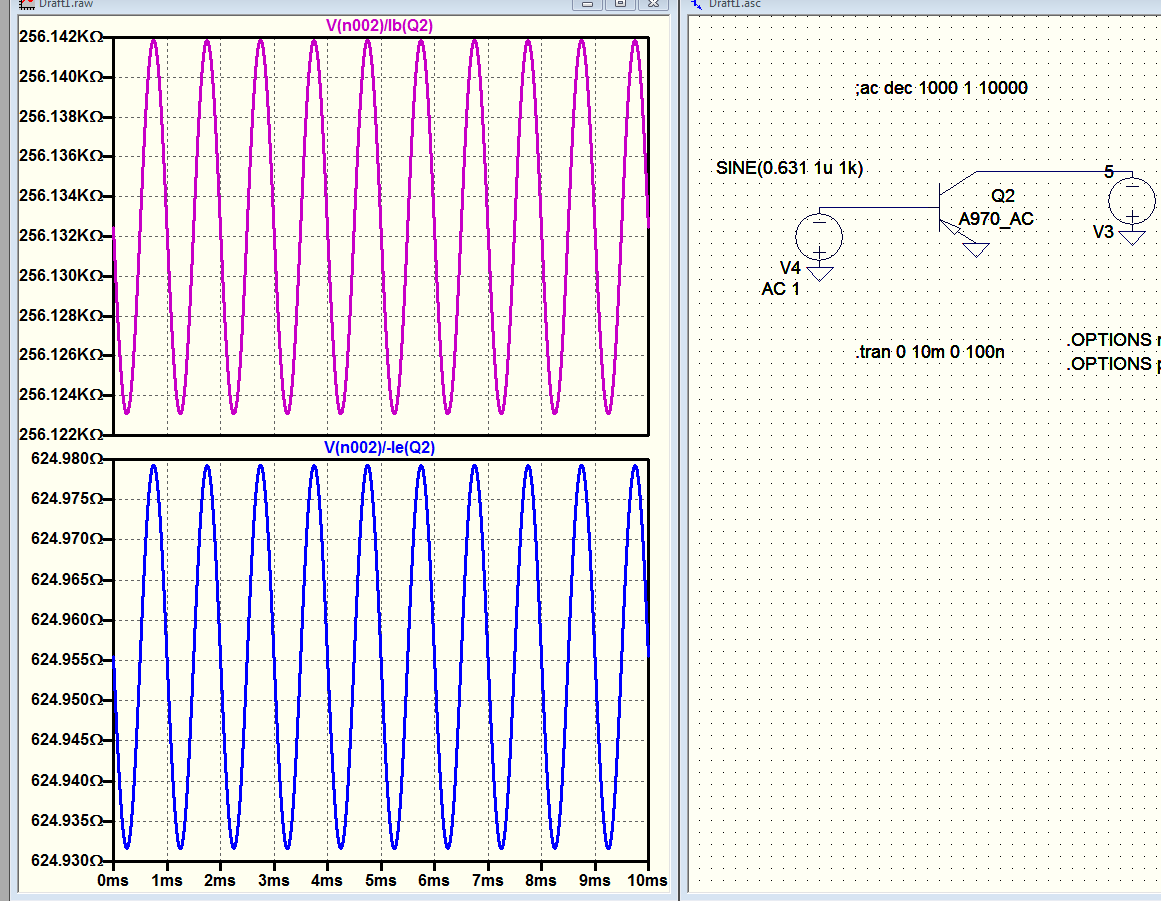
Task: Click the .tran 0 10m 0 100n directive
Action: 930,352
